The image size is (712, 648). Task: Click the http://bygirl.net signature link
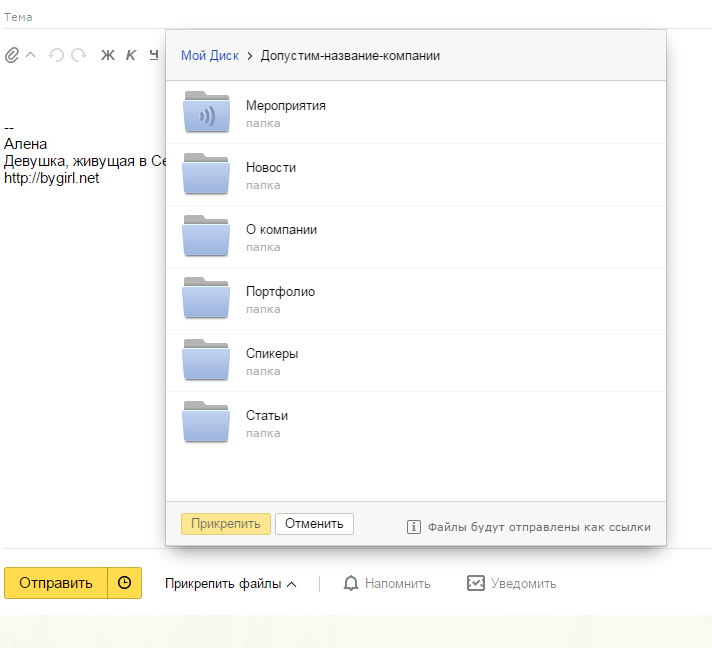click(x=51, y=178)
